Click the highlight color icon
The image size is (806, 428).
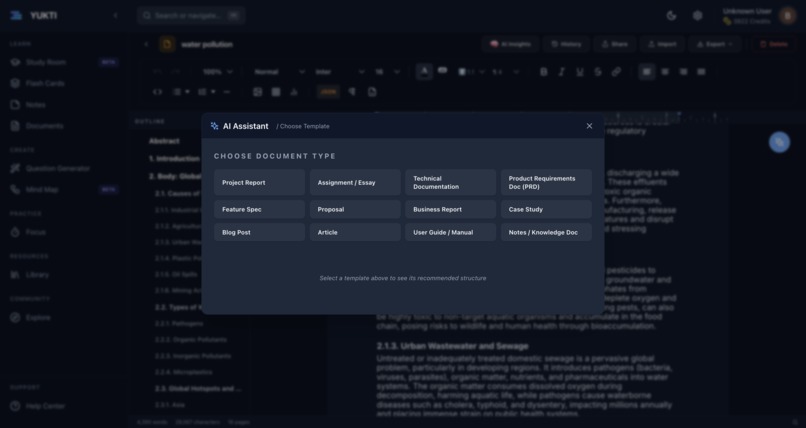click(x=443, y=70)
